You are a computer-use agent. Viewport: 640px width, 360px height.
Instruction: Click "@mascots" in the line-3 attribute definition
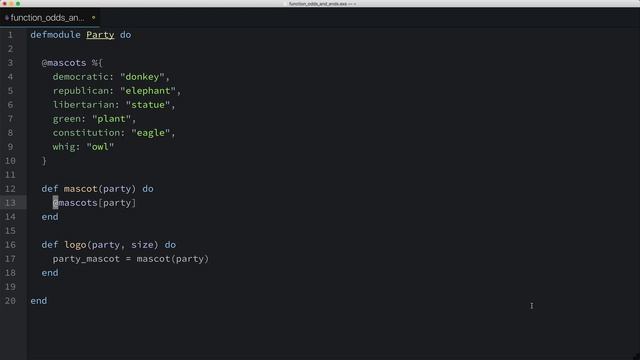pyautogui.click(x=64, y=63)
